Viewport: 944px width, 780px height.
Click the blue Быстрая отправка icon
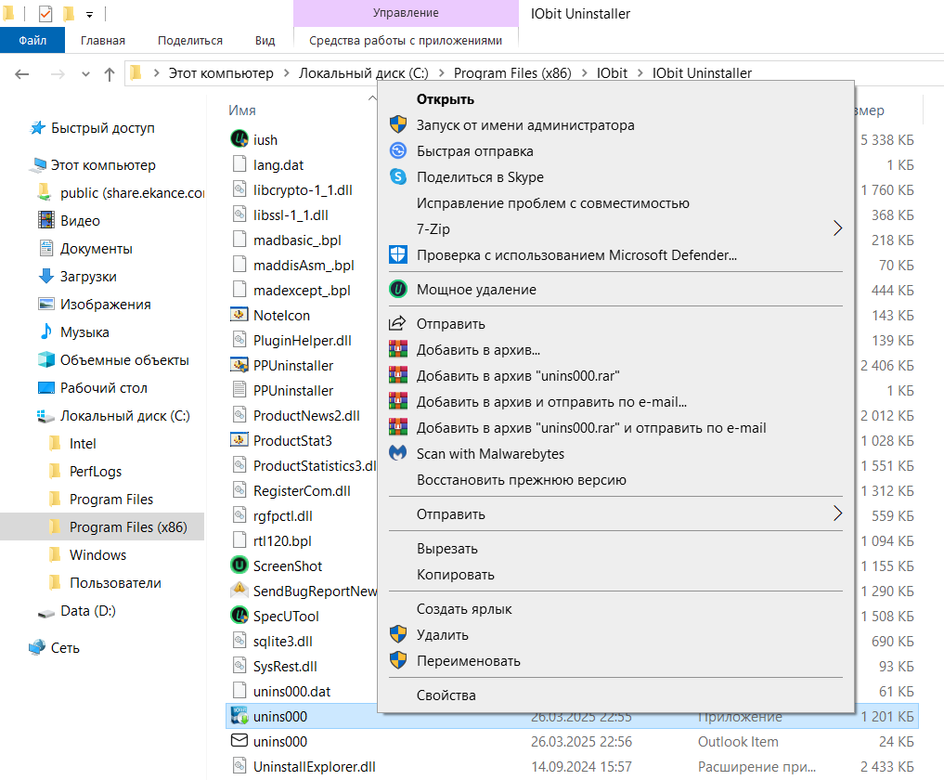(x=398, y=150)
